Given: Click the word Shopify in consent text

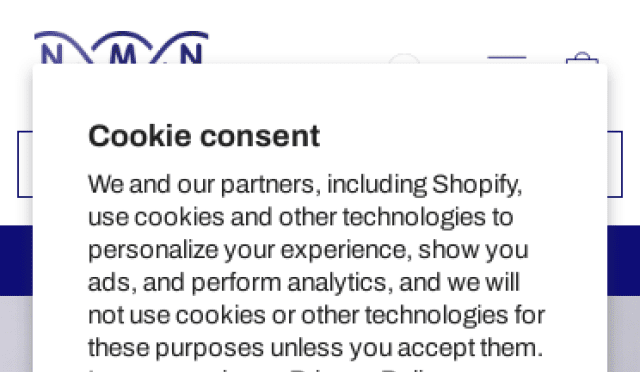Looking at the screenshot, I should pyautogui.click(x=477, y=185).
